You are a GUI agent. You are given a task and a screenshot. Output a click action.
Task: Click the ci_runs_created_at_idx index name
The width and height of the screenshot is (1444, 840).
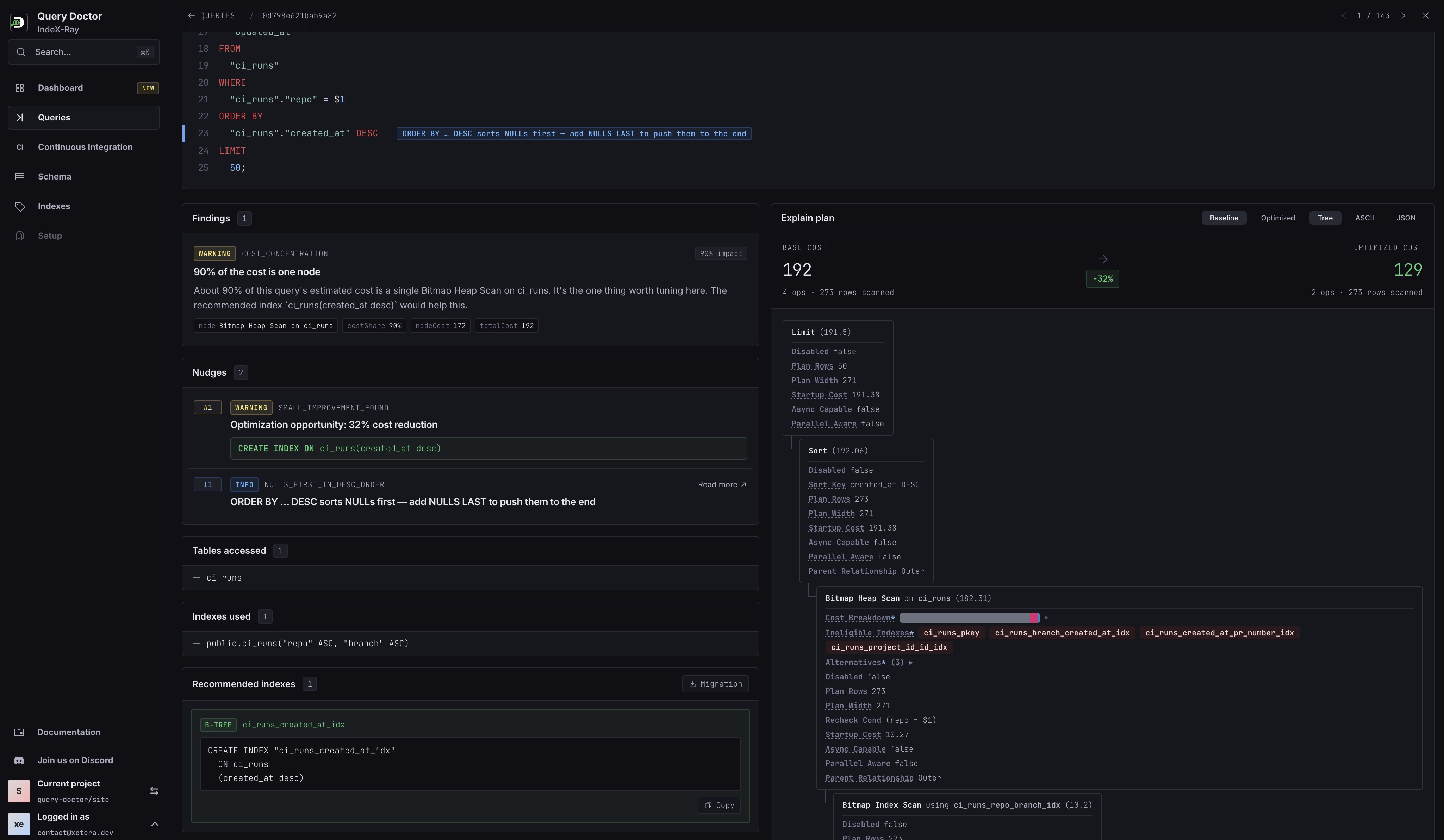pos(293,725)
